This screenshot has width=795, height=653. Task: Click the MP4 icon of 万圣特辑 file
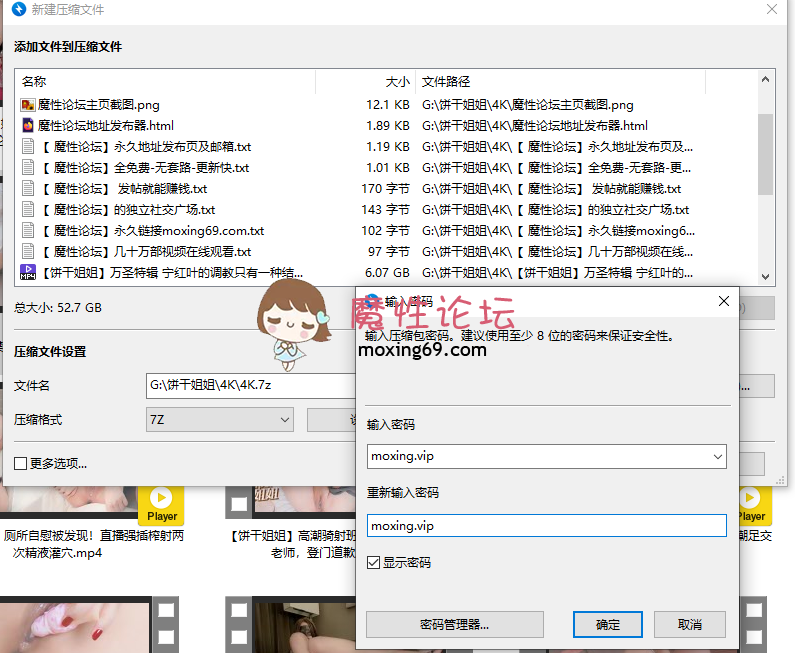[28, 273]
